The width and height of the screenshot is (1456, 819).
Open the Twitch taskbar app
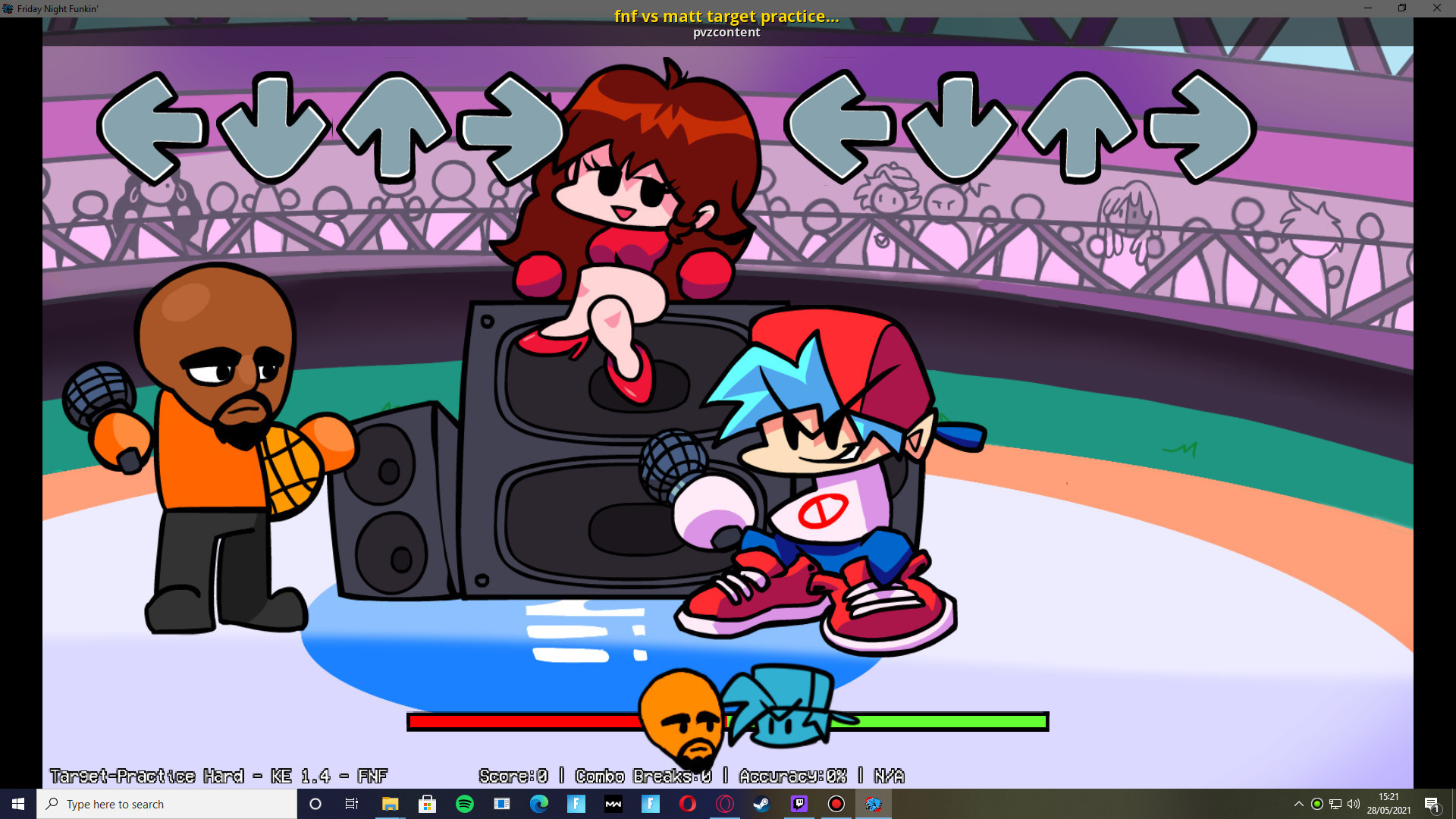click(x=799, y=804)
